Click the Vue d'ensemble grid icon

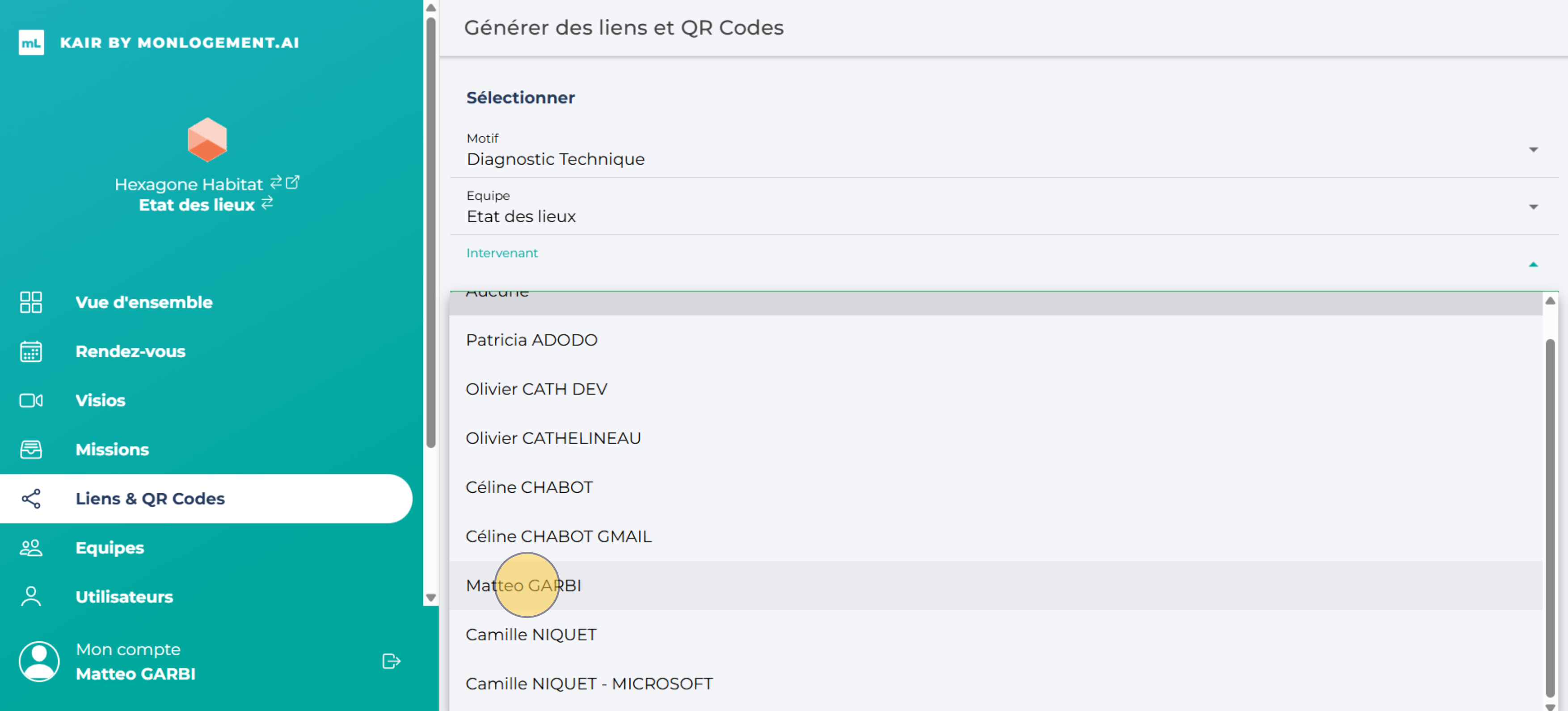(x=31, y=302)
